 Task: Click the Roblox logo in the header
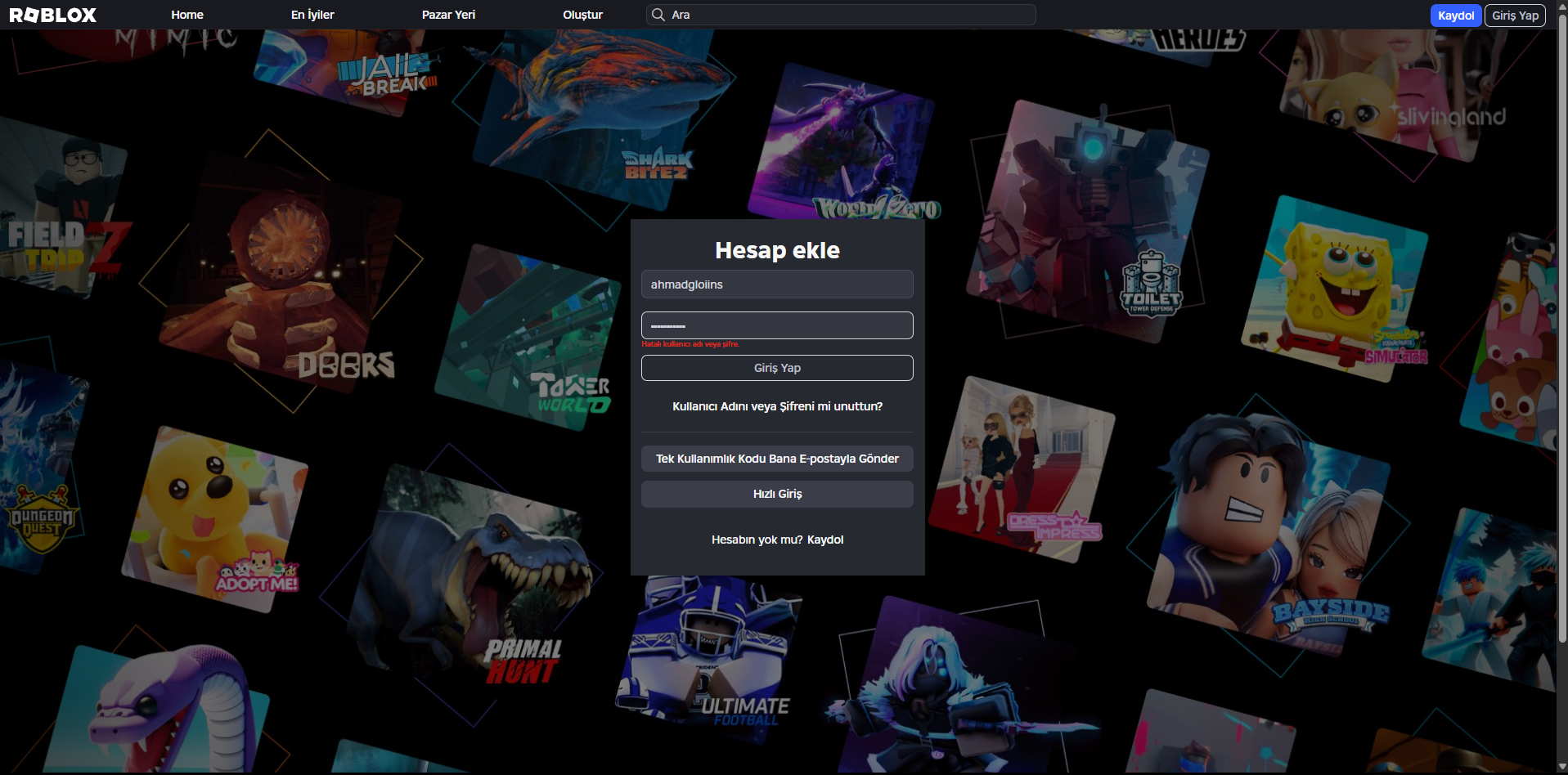point(53,15)
